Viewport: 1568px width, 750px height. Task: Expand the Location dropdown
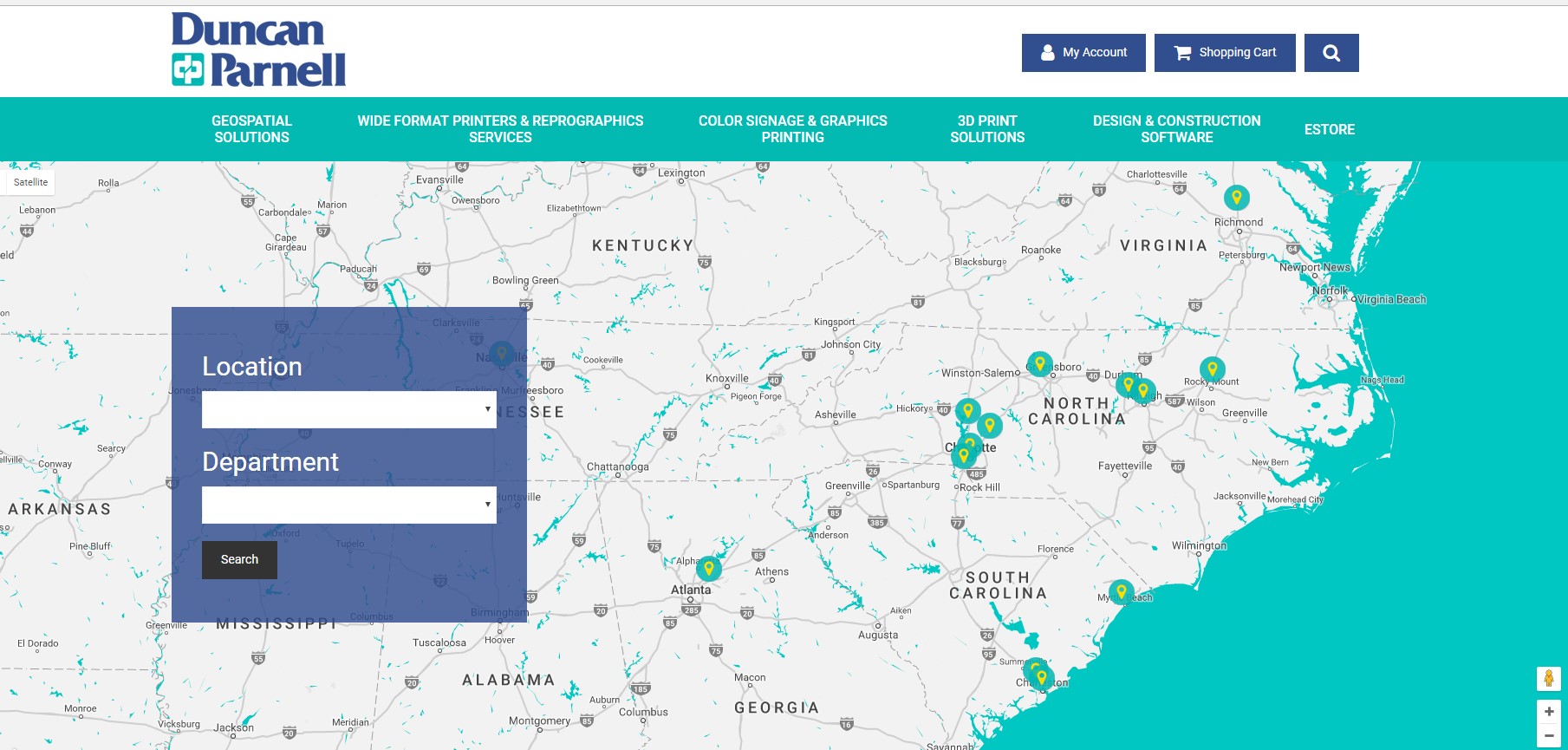click(349, 409)
